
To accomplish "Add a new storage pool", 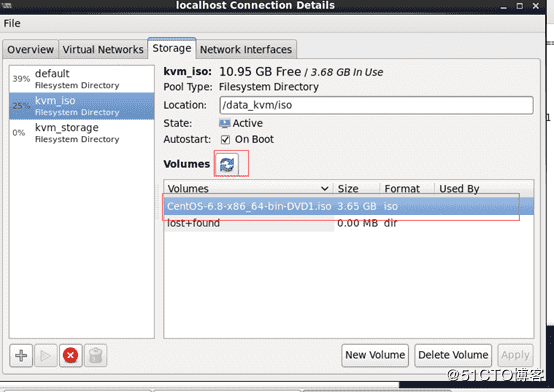I will click(21, 355).
